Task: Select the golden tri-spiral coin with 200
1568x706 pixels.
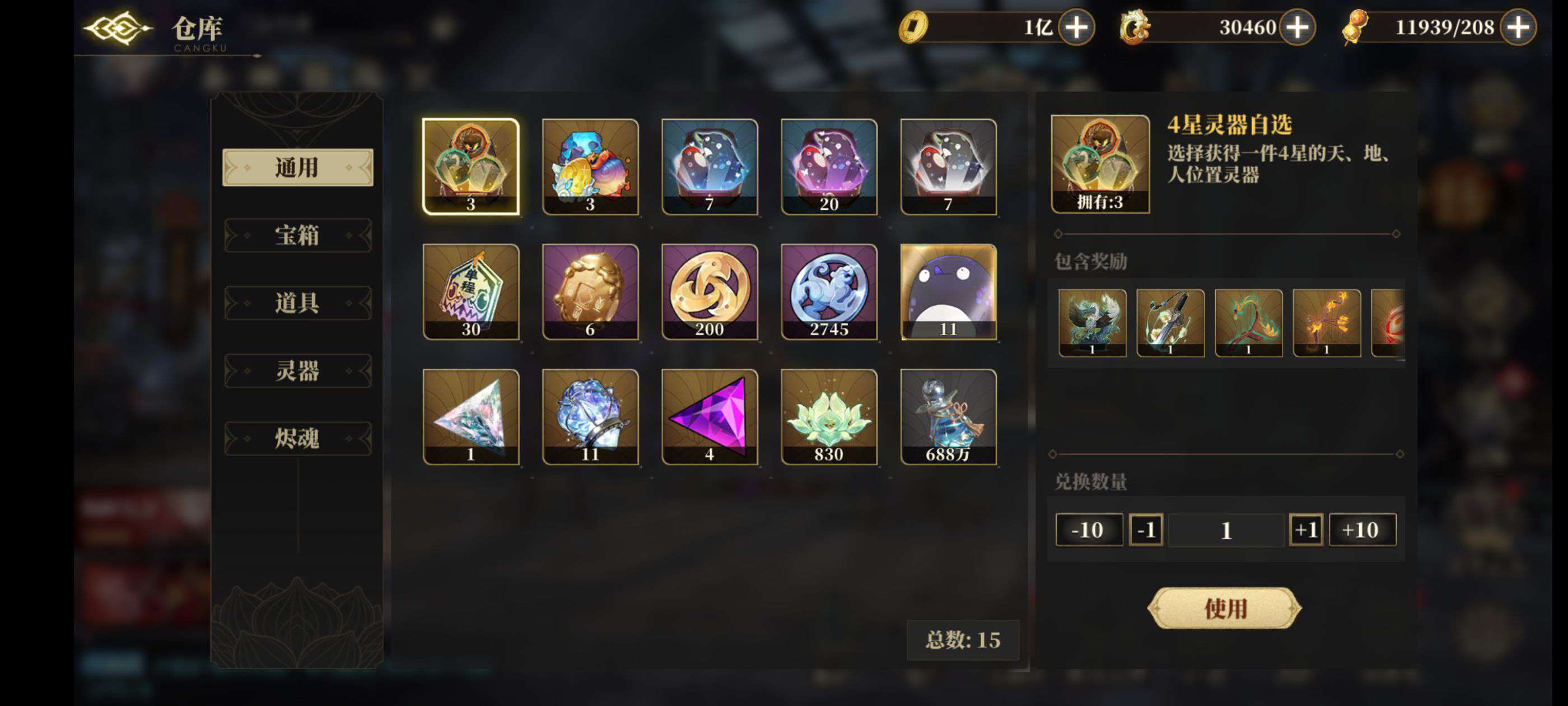Action: (709, 292)
